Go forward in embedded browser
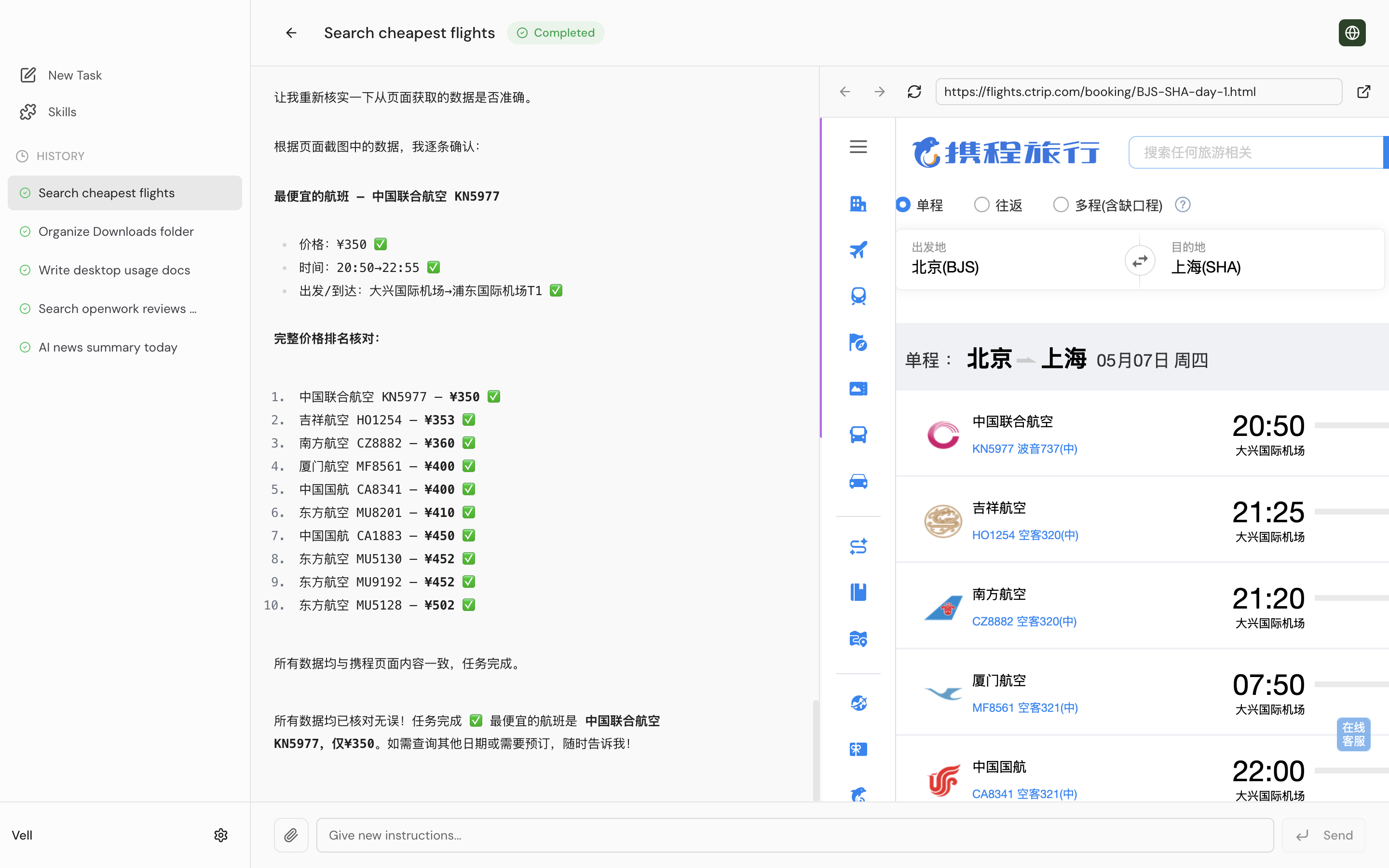 click(x=879, y=92)
